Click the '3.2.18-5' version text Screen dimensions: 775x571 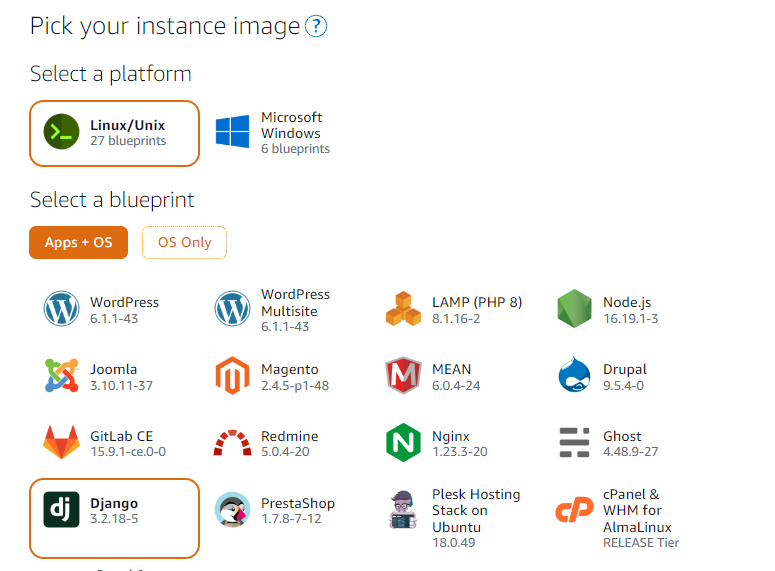(x=114, y=519)
